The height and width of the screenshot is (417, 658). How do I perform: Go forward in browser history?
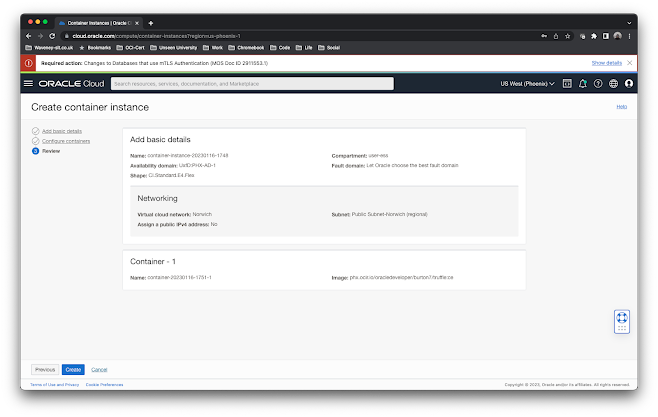click(x=40, y=36)
